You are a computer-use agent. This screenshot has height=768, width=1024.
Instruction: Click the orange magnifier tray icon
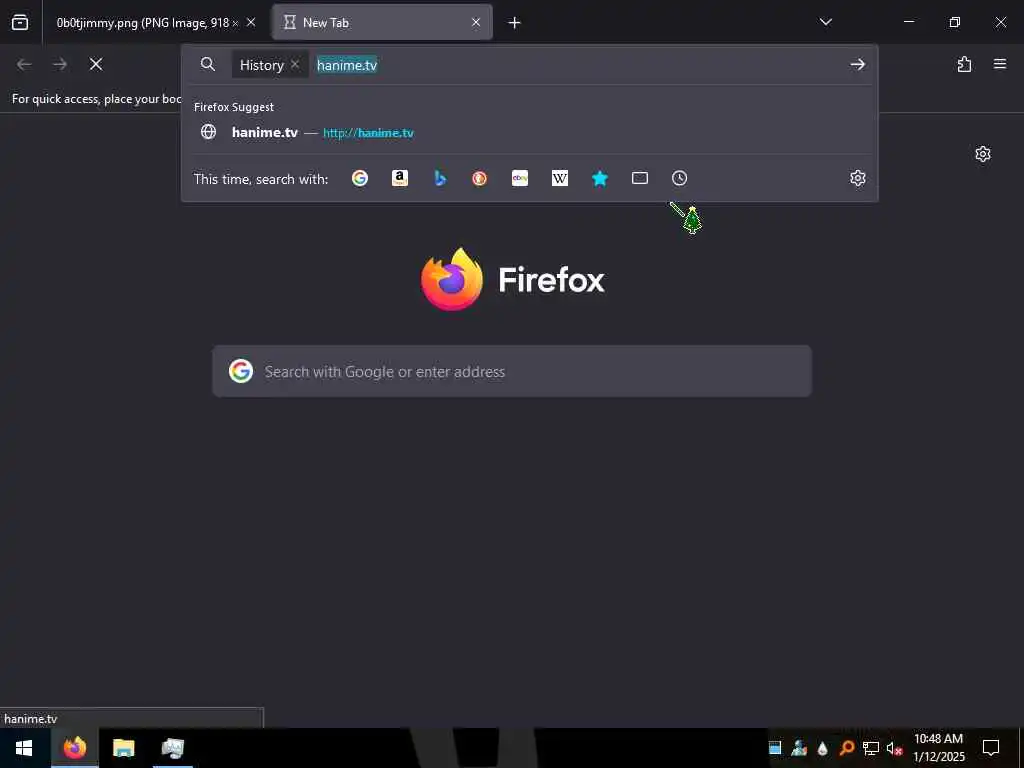pos(846,748)
